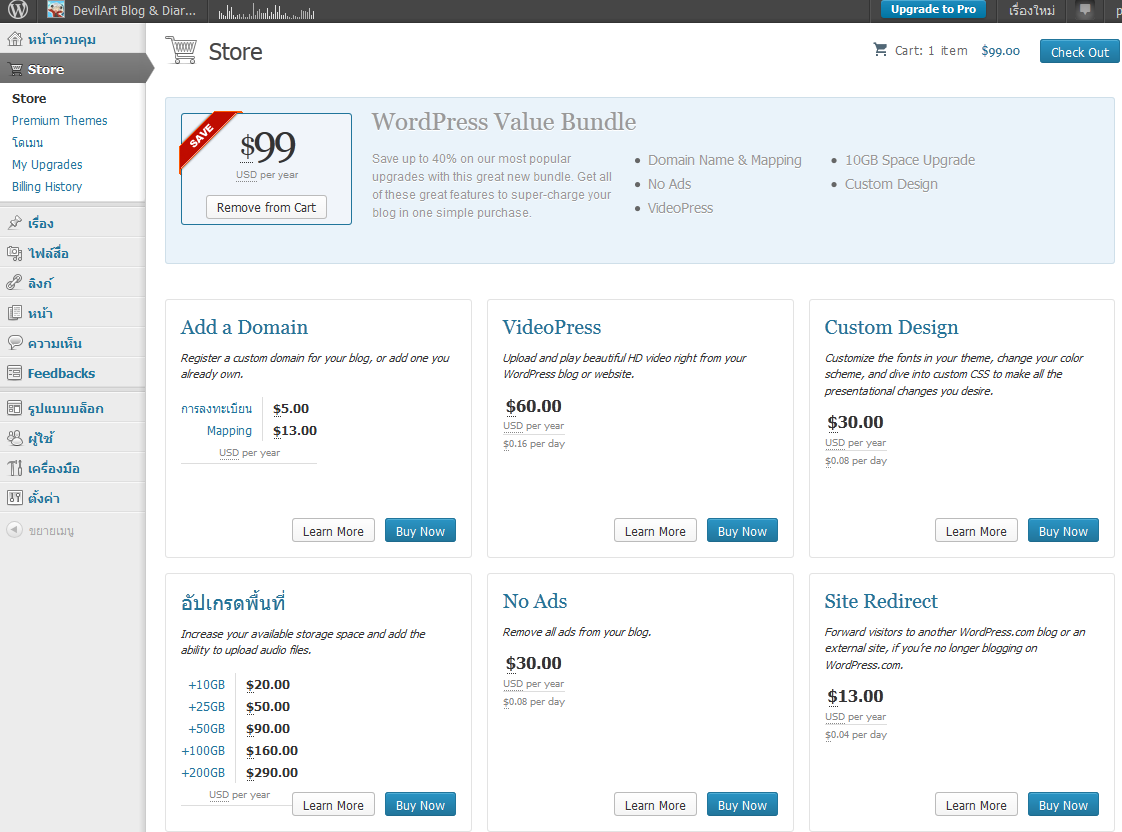Click the Media library icon
This screenshot has width=1122, height=832.
click(x=14, y=253)
